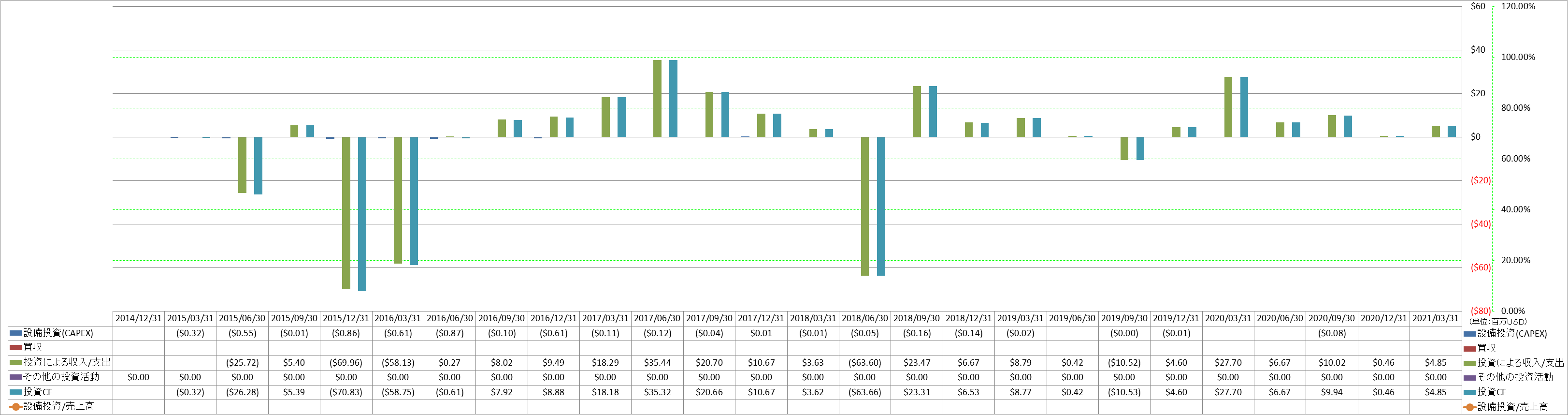Select the $35.44 investment value cell

click(x=657, y=363)
